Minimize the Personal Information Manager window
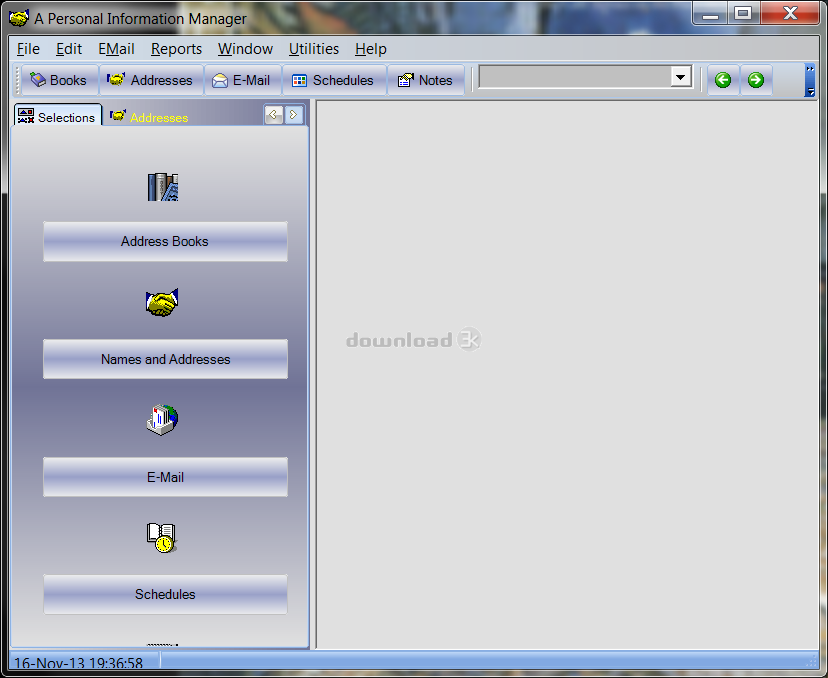Screen dimensions: 828x678 [710, 13]
